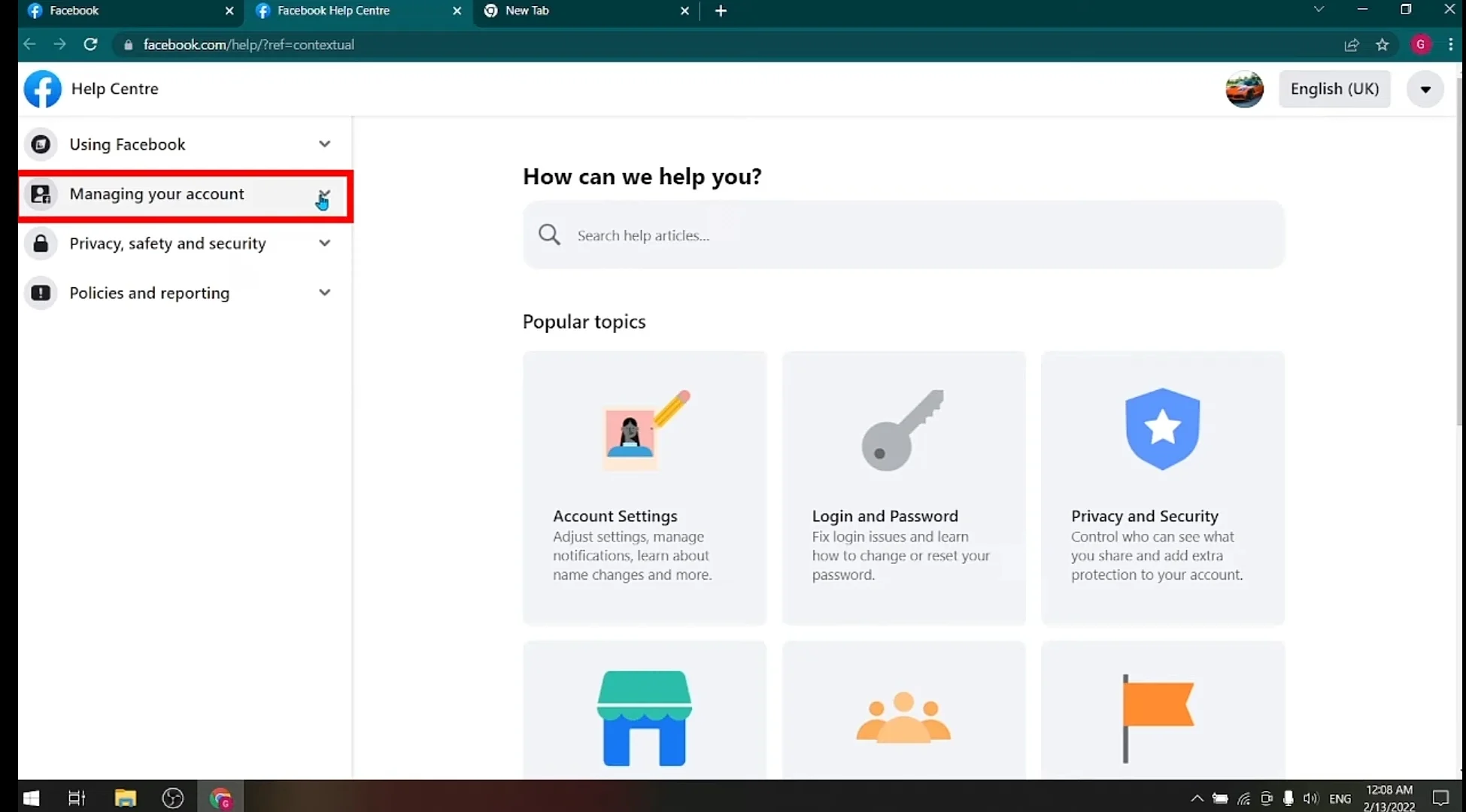Click the back navigation arrow button
This screenshot has height=812, width=1466.
point(29,44)
